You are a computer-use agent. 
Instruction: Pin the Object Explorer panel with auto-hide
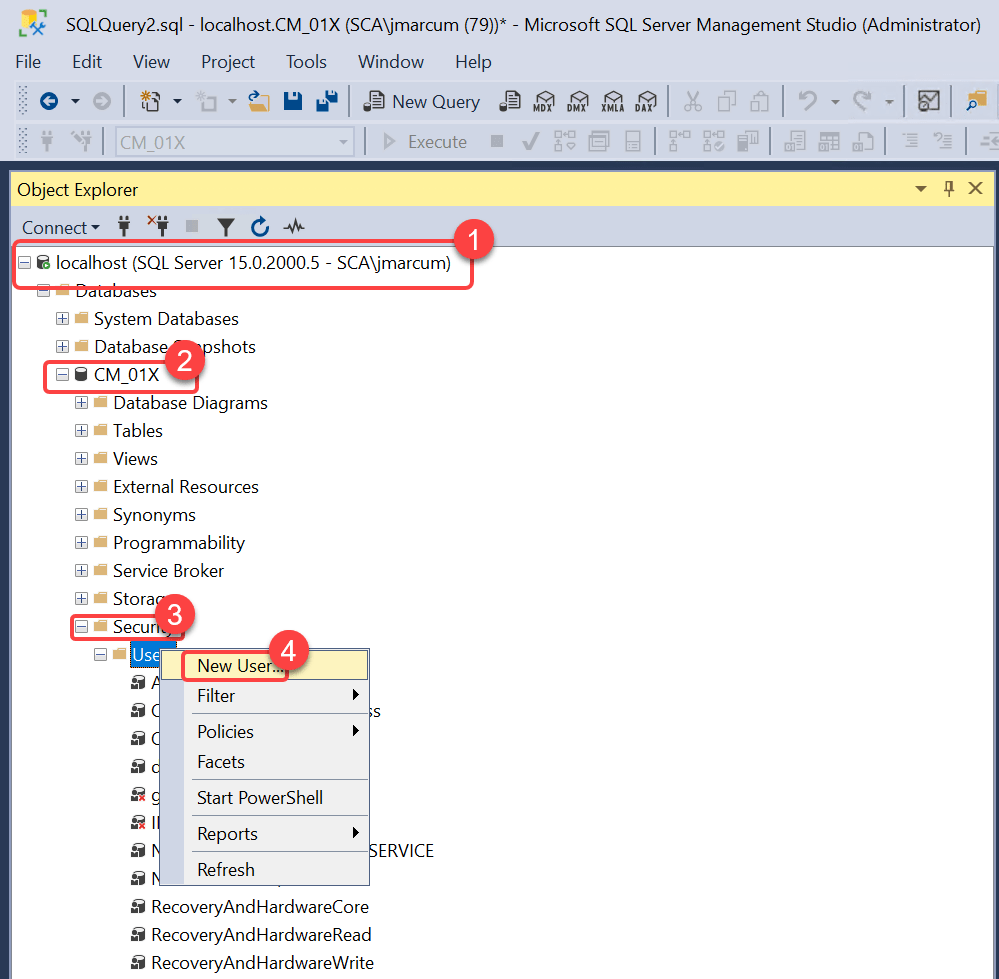949,189
